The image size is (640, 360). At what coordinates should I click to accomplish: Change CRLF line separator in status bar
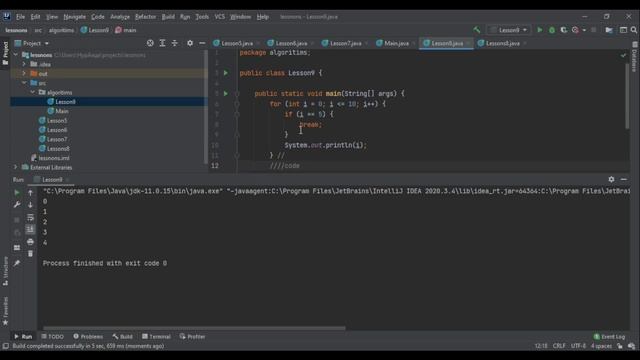559,346
